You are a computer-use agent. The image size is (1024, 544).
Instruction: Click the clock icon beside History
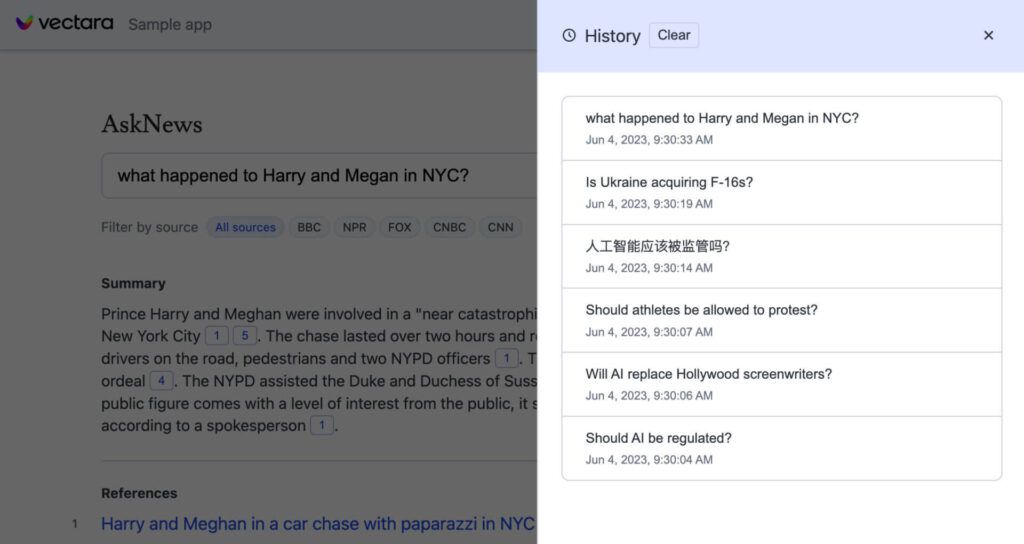click(x=569, y=36)
